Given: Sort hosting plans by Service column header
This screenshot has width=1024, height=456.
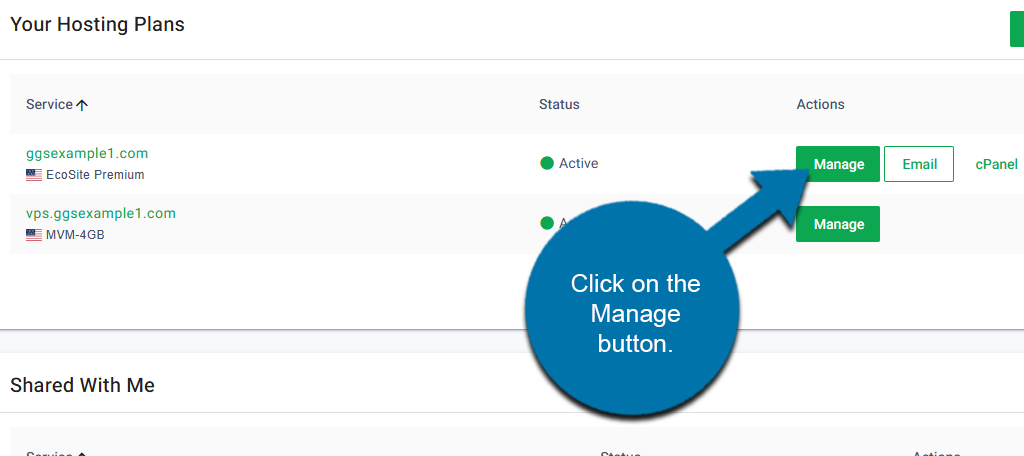Looking at the screenshot, I should [x=49, y=105].
